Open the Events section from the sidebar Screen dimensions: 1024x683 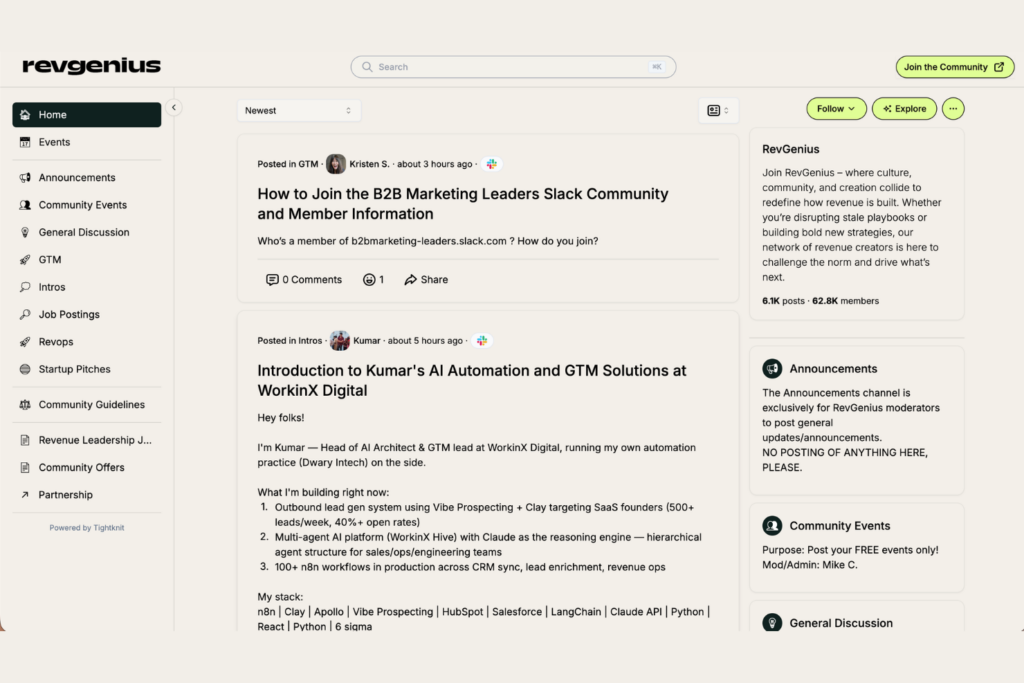click(26, 142)
